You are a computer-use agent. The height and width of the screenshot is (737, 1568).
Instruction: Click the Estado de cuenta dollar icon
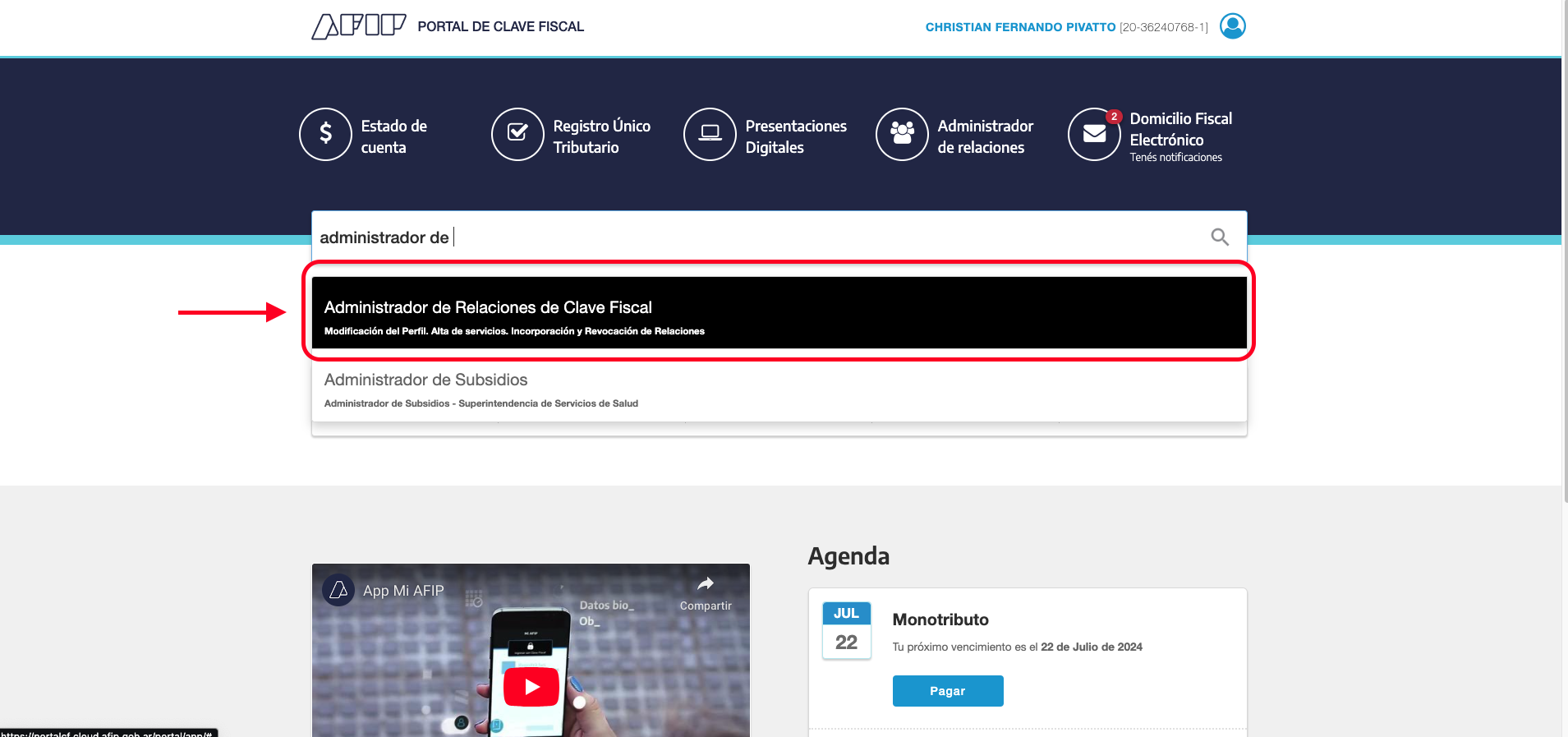[x=325, y=134]
